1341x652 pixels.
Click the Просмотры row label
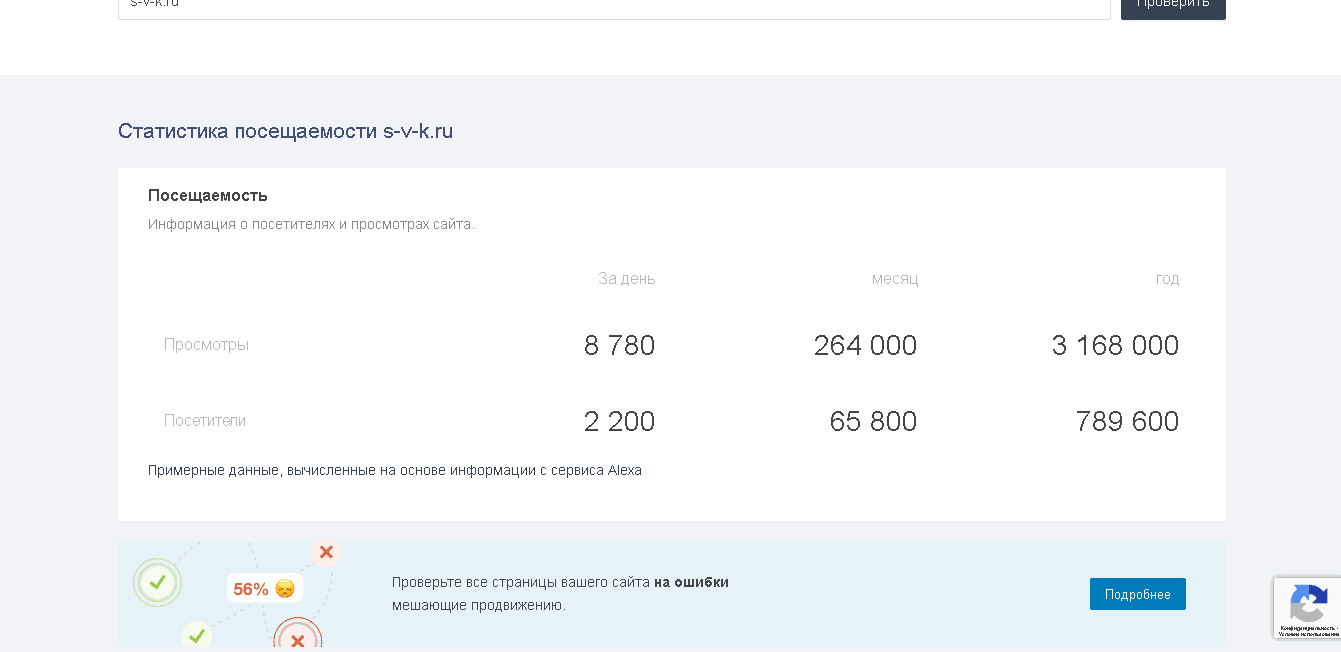click(x=206, y=345)
